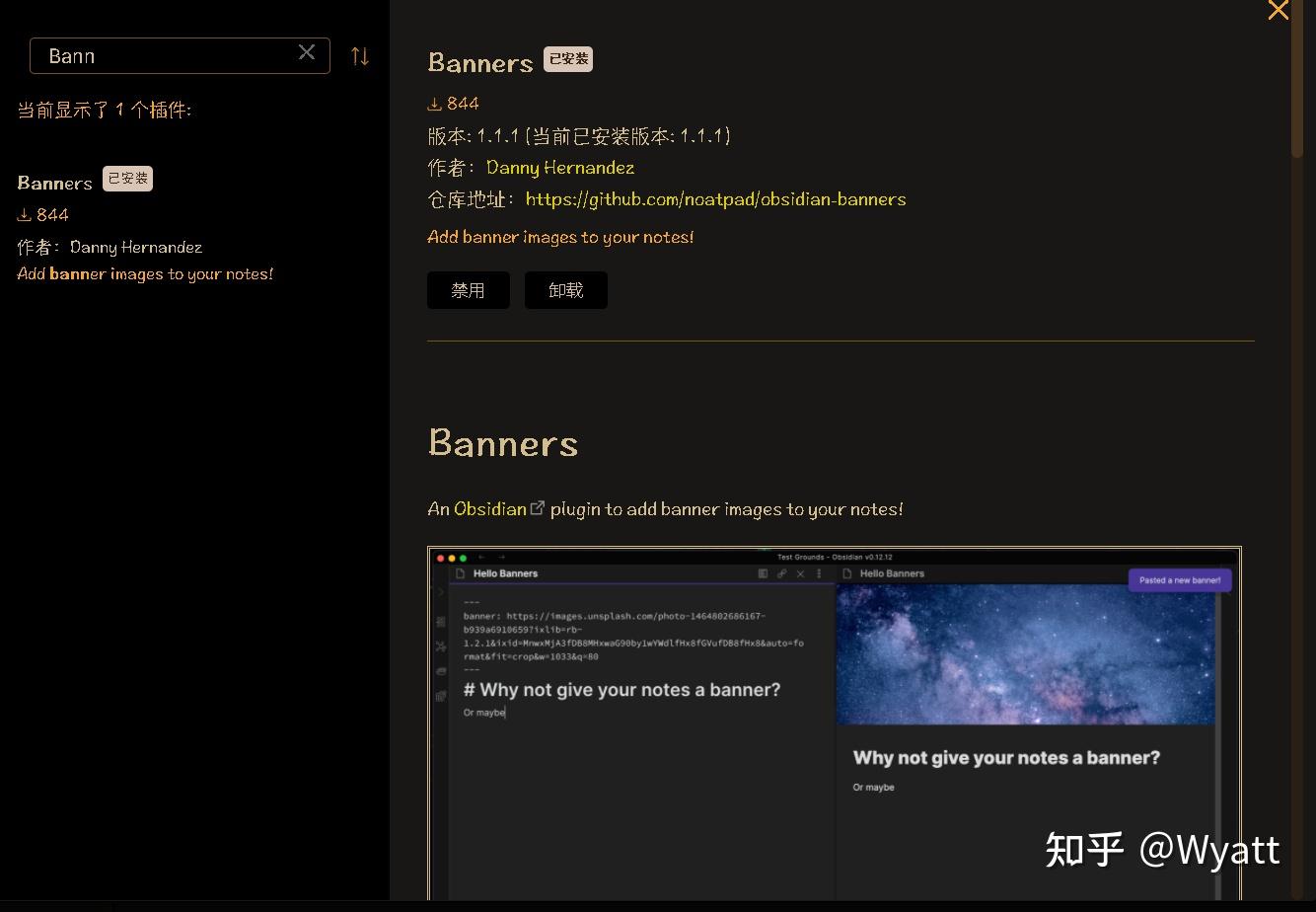
Task: Select the Banners plugin in the results list
Action: pyautogui.click(x=54, y=183)
